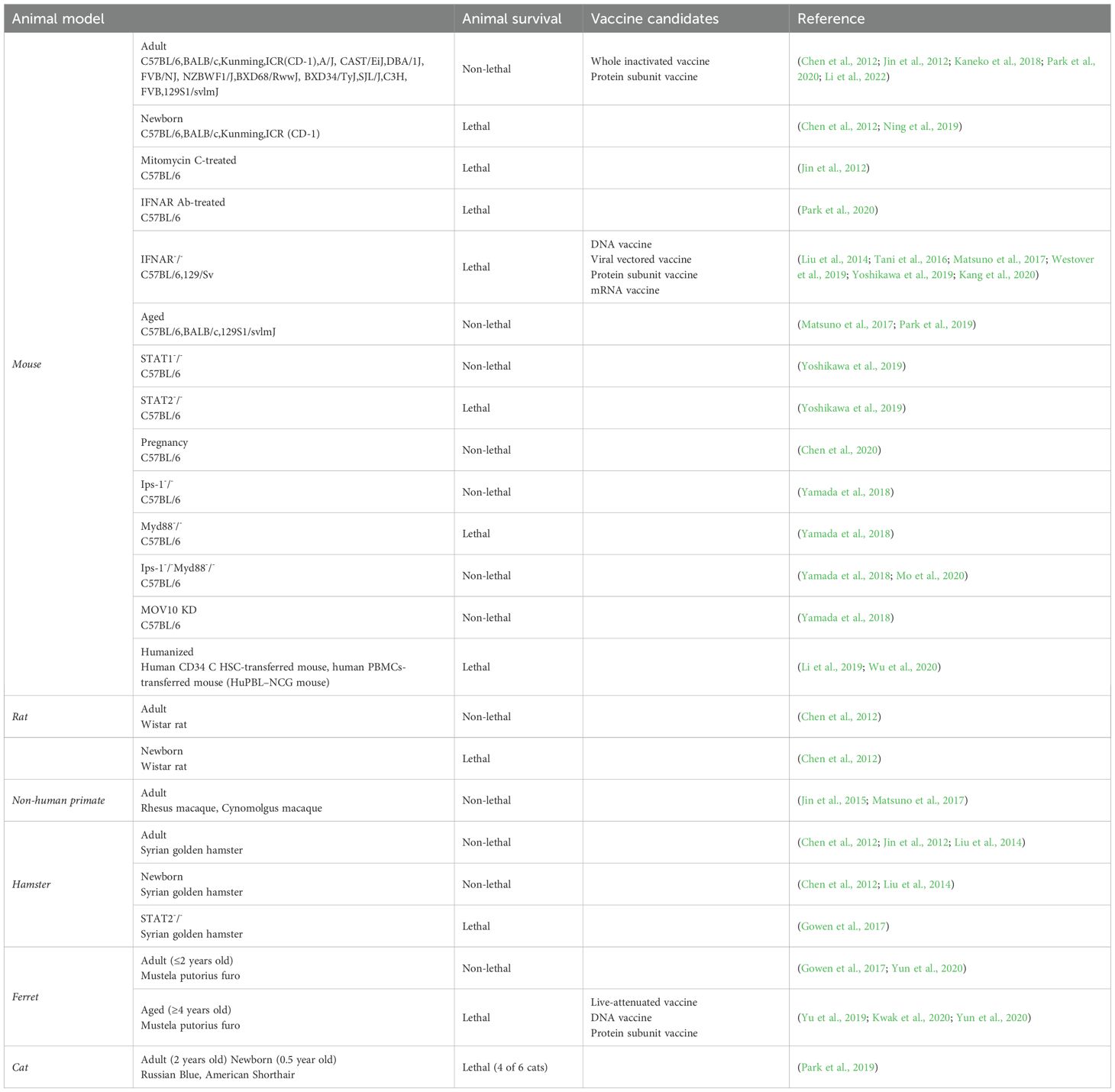Click the Jin et al., 2015 citation
The image size is (1115, 1092).
[833, 800]
